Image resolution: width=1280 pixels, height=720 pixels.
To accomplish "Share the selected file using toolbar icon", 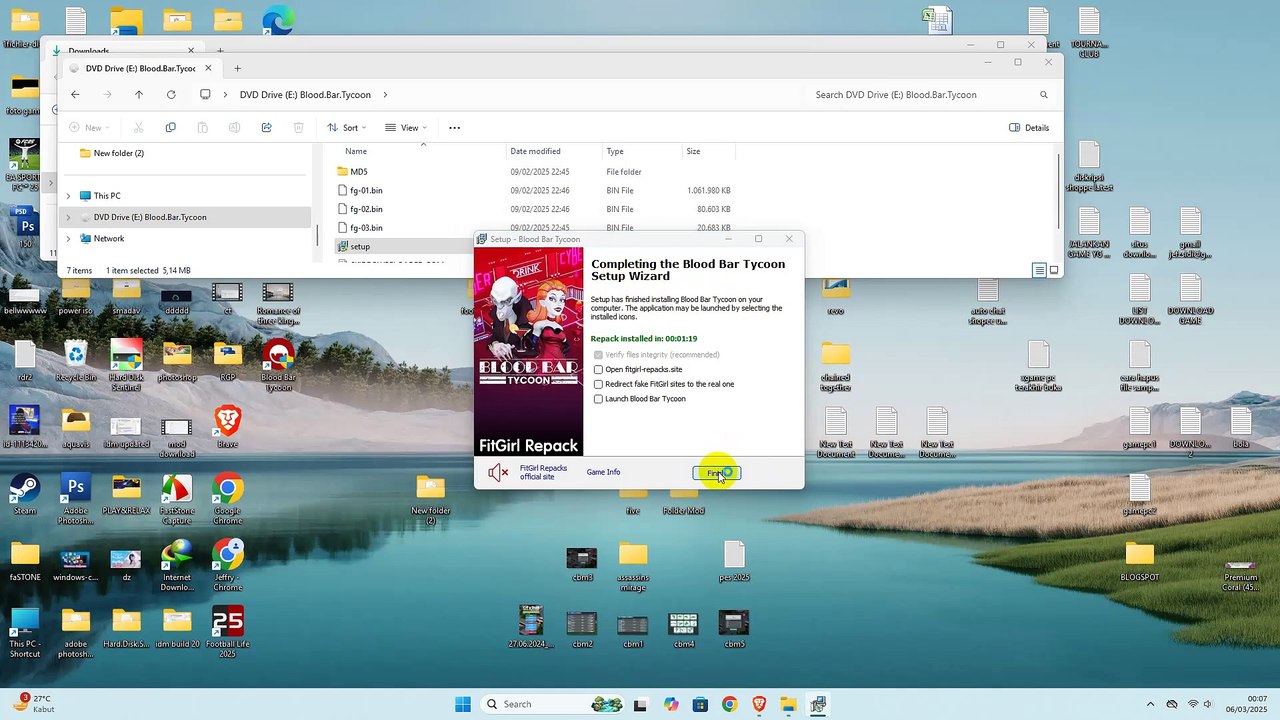I will coord(266,127).
